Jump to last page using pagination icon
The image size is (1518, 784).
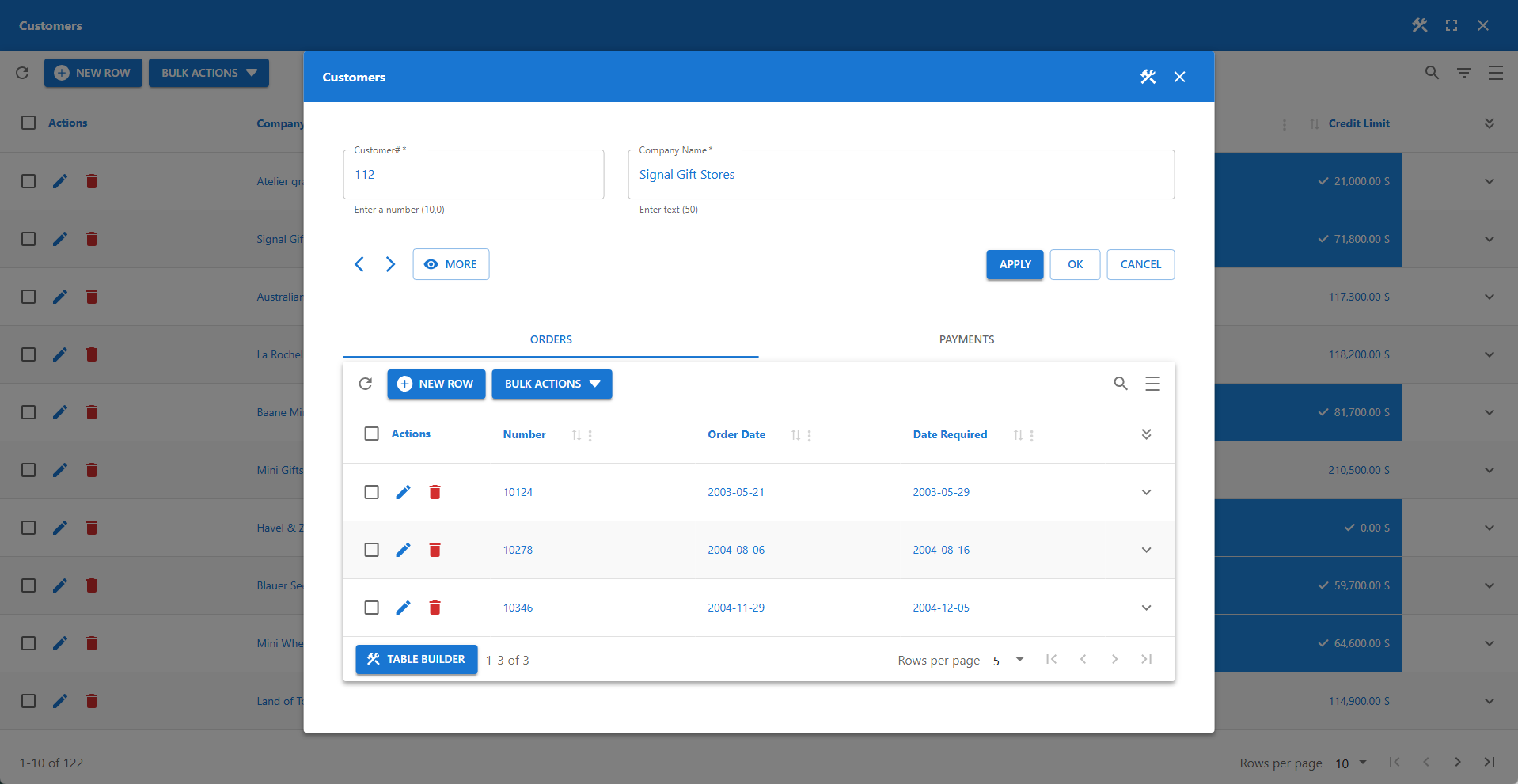tap(1146, 659)
